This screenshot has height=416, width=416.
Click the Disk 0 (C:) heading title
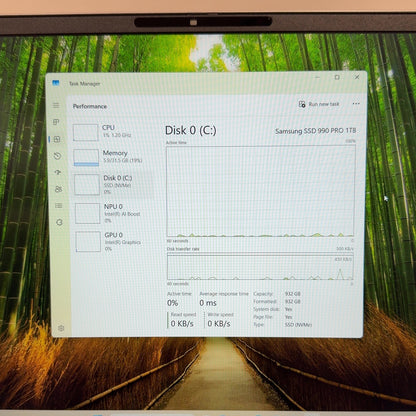[191, 130]
